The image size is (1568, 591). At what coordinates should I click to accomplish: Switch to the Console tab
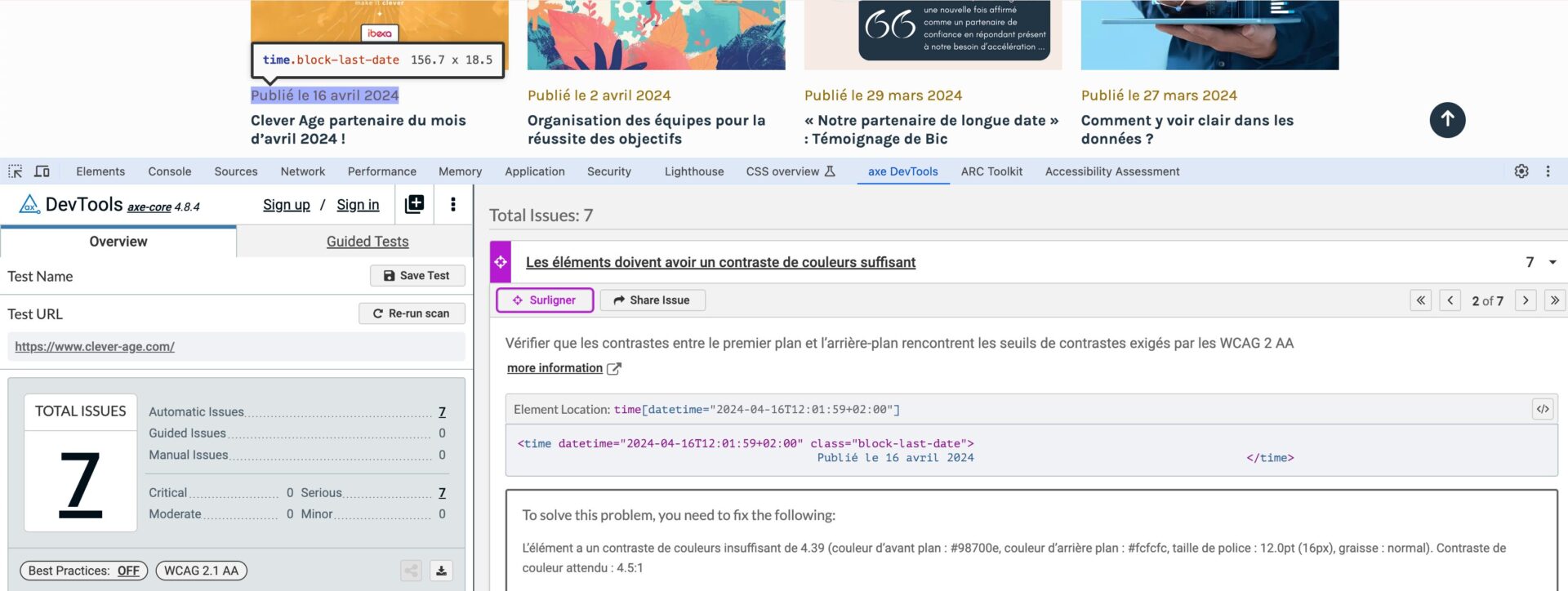point(170,171)
